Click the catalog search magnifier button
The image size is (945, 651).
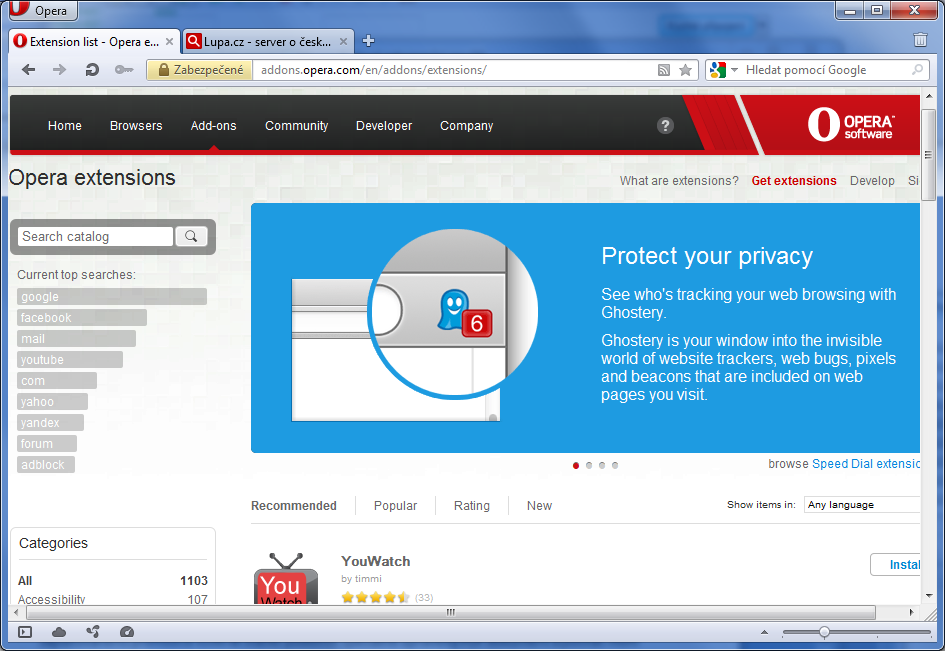point(191,236)
